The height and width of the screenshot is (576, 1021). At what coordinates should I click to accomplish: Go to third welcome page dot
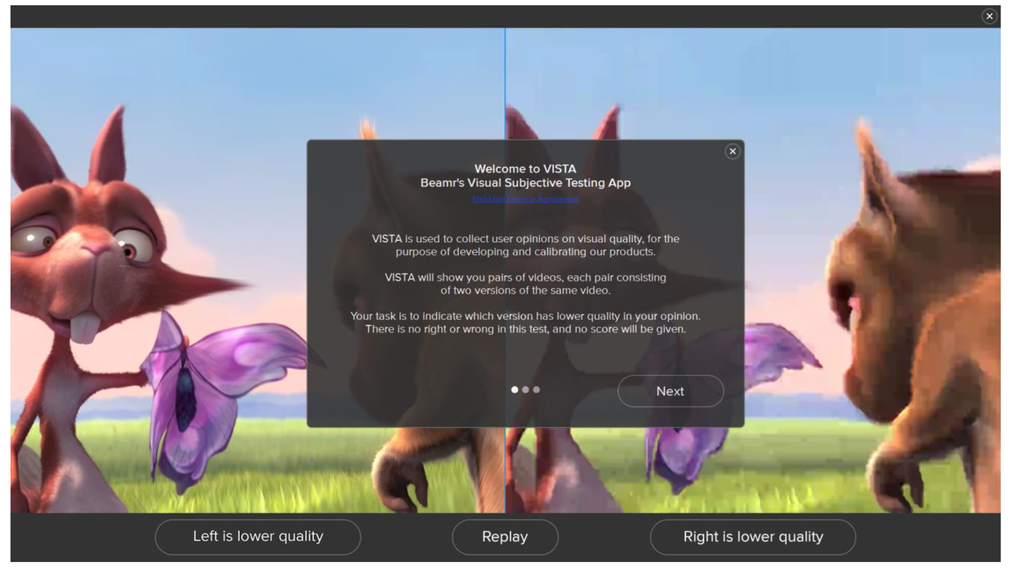[x=537, y=390]
